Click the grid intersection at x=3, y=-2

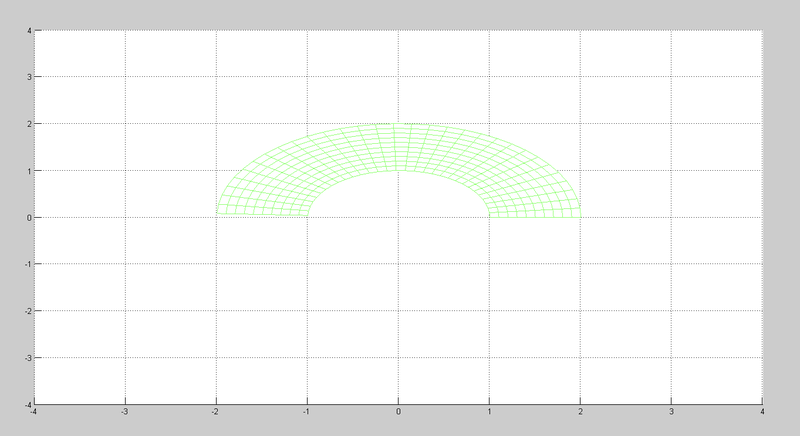click(x=671, y=311)
